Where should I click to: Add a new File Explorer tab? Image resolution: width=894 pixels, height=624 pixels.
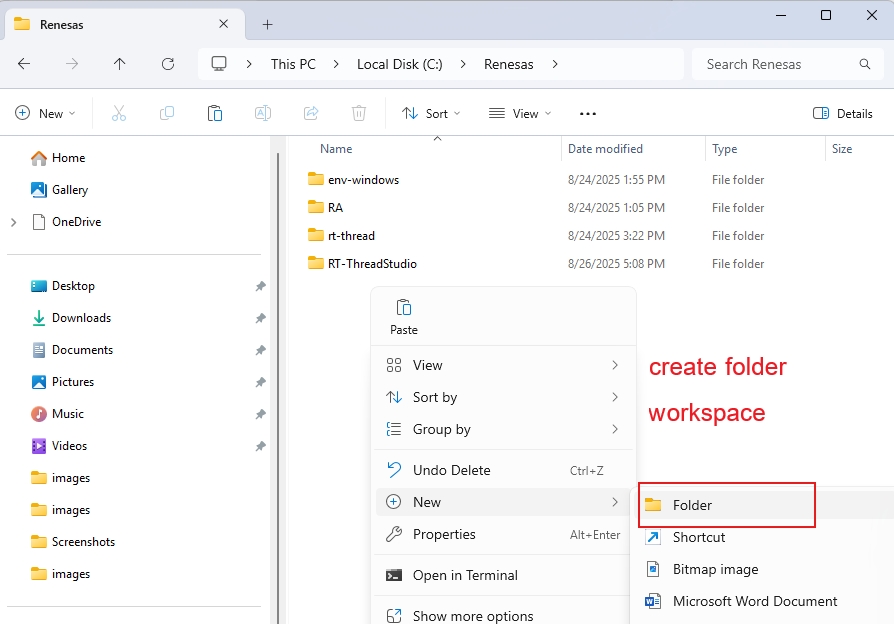click(x=267, y=24)
